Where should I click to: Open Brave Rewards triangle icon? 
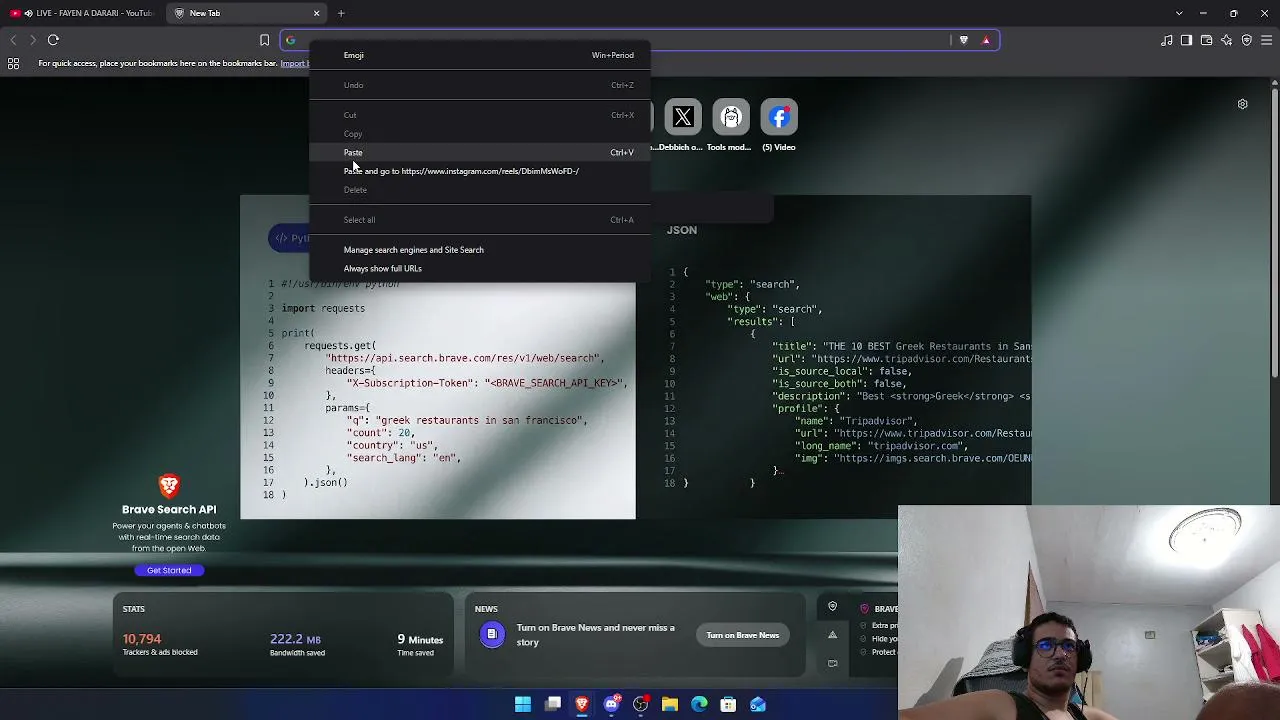point(986,40)
